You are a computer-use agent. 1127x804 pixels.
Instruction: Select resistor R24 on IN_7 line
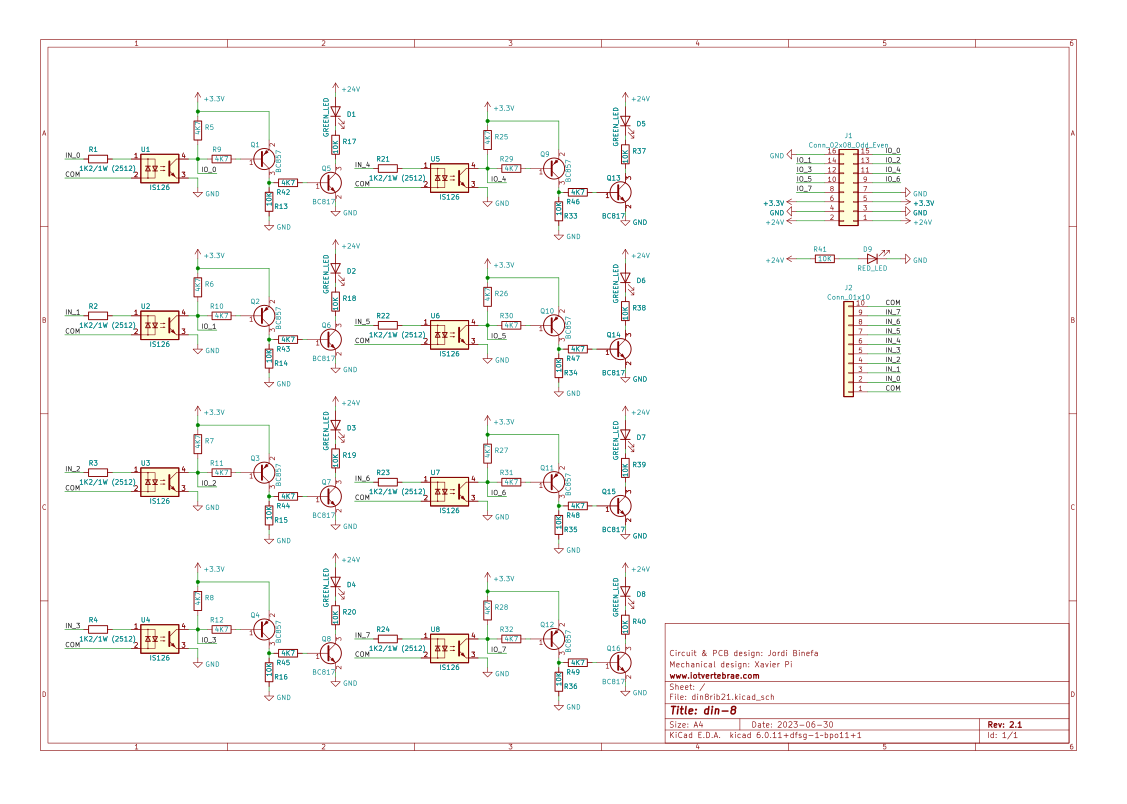click(x=387, y=639)
